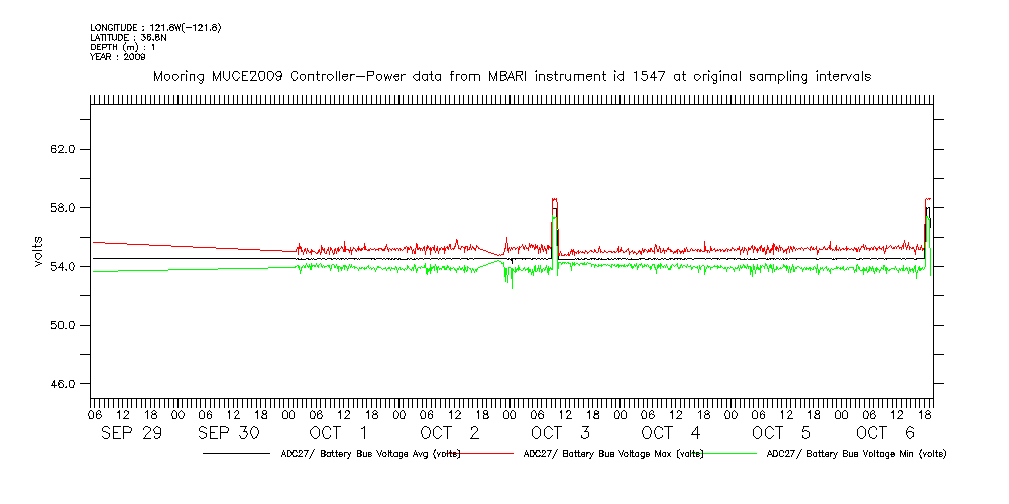Select the OCT 6 date label
The width and height of the screenshot is (1009, 504).
pos(885,433)
